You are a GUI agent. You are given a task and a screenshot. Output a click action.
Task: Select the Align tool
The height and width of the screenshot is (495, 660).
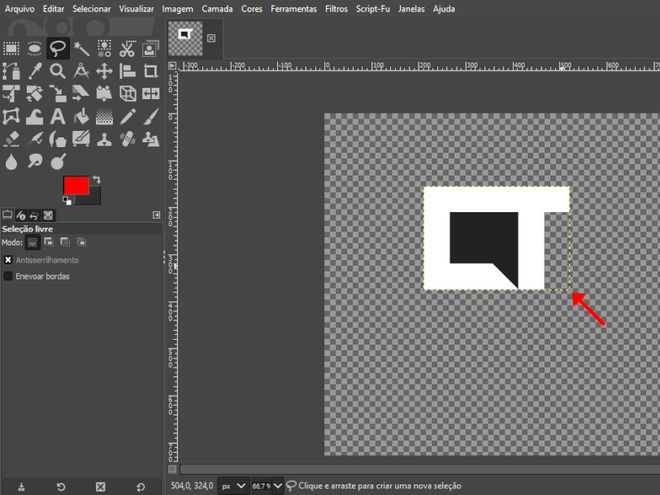(x=127, y=71)
